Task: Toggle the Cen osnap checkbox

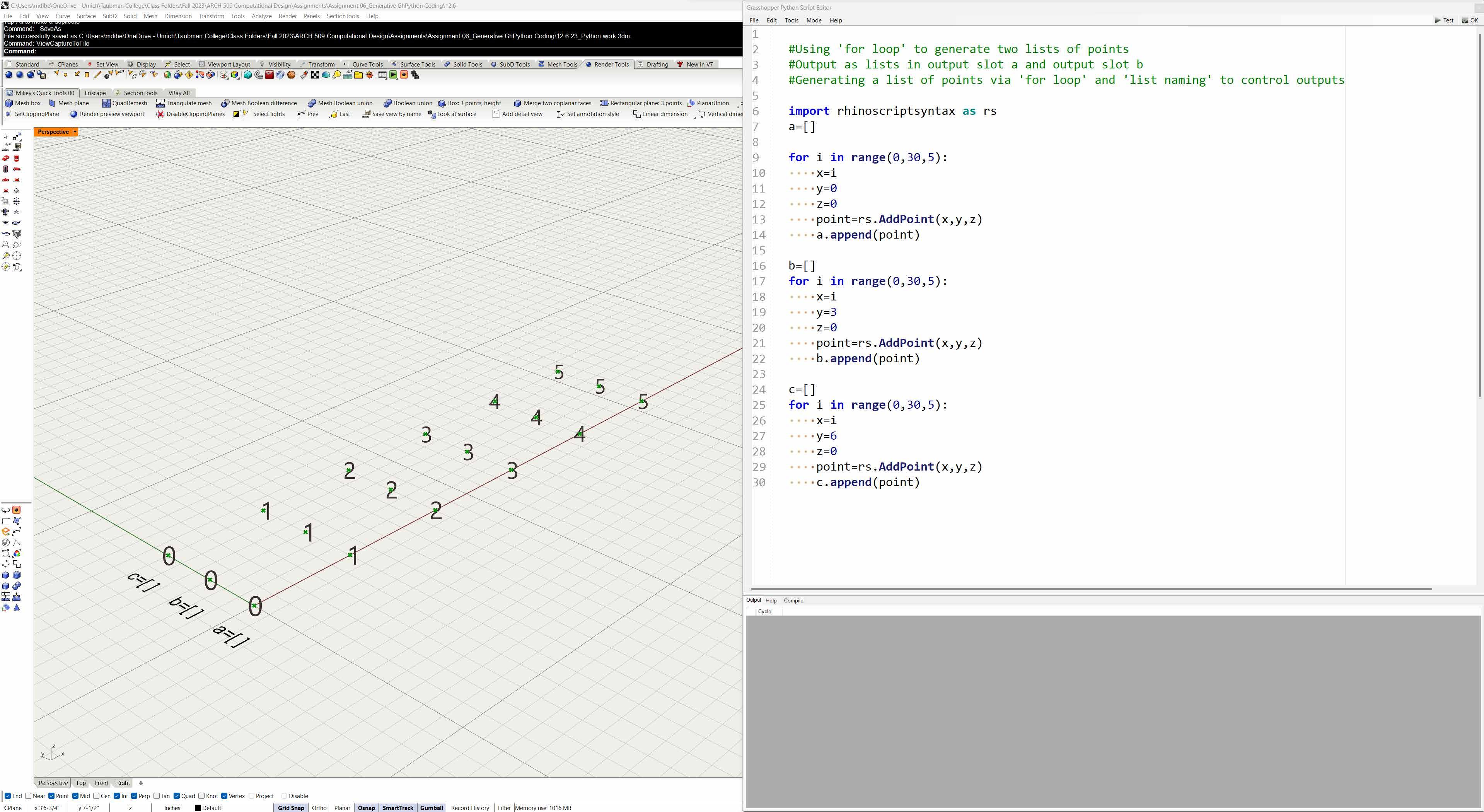Action: [96, 796]
